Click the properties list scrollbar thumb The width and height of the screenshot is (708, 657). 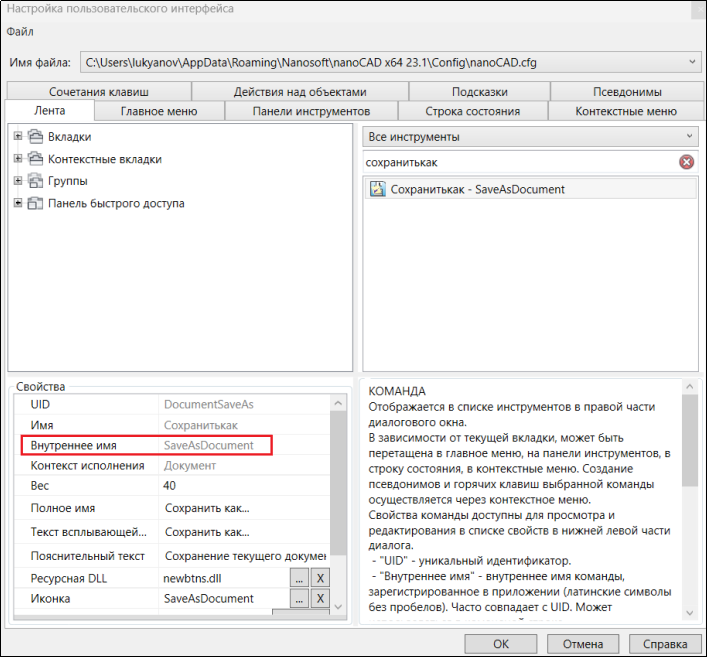pyautogui.click(x=338, y=483)
